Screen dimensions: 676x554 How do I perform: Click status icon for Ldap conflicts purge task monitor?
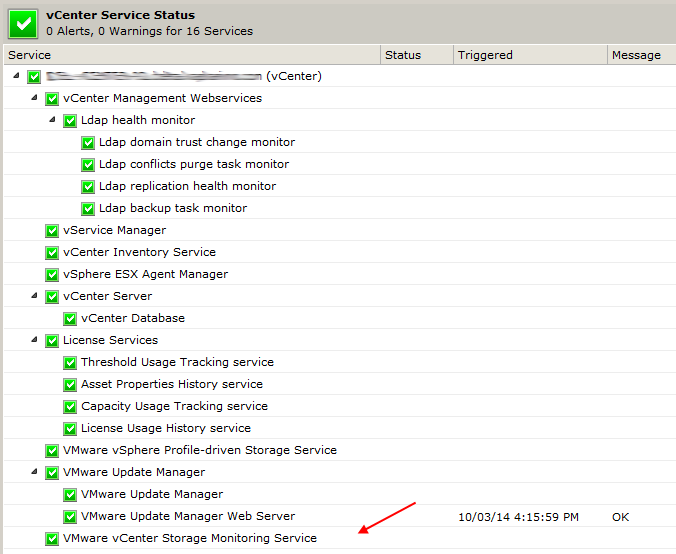click(x=88, y=165)
